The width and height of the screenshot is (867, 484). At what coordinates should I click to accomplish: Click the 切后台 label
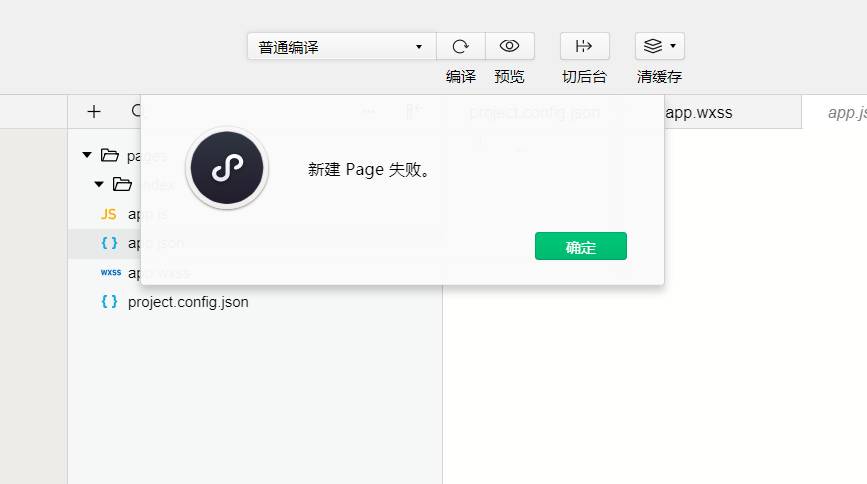(x=584, y=76)
